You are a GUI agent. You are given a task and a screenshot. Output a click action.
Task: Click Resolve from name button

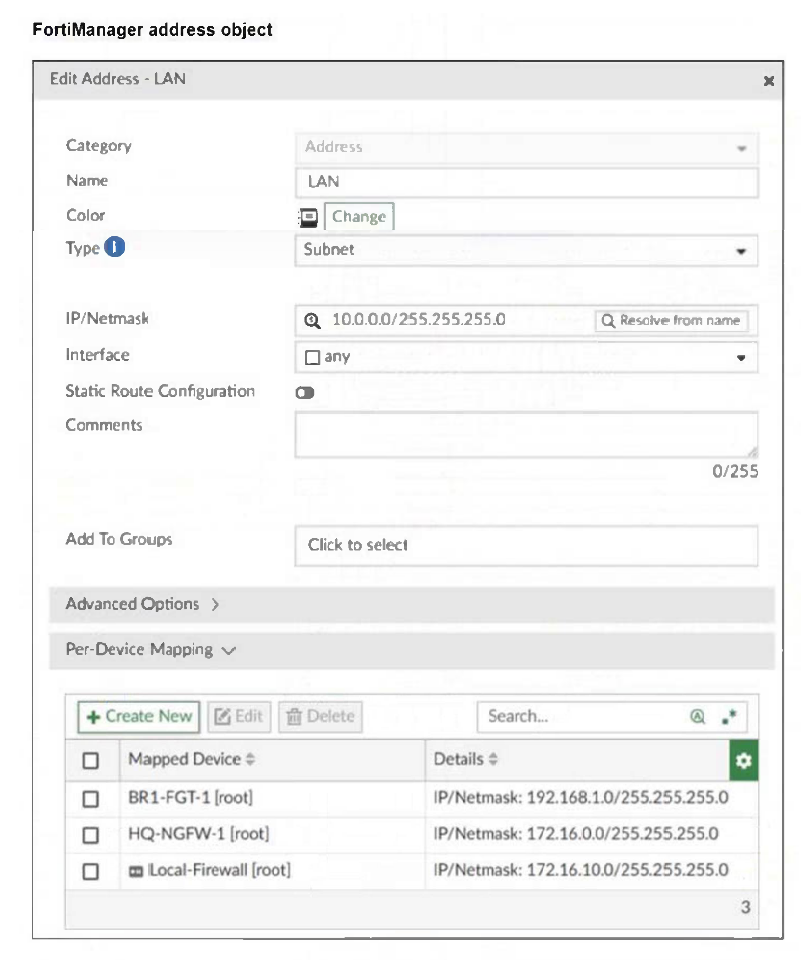[x=671, y=320]
